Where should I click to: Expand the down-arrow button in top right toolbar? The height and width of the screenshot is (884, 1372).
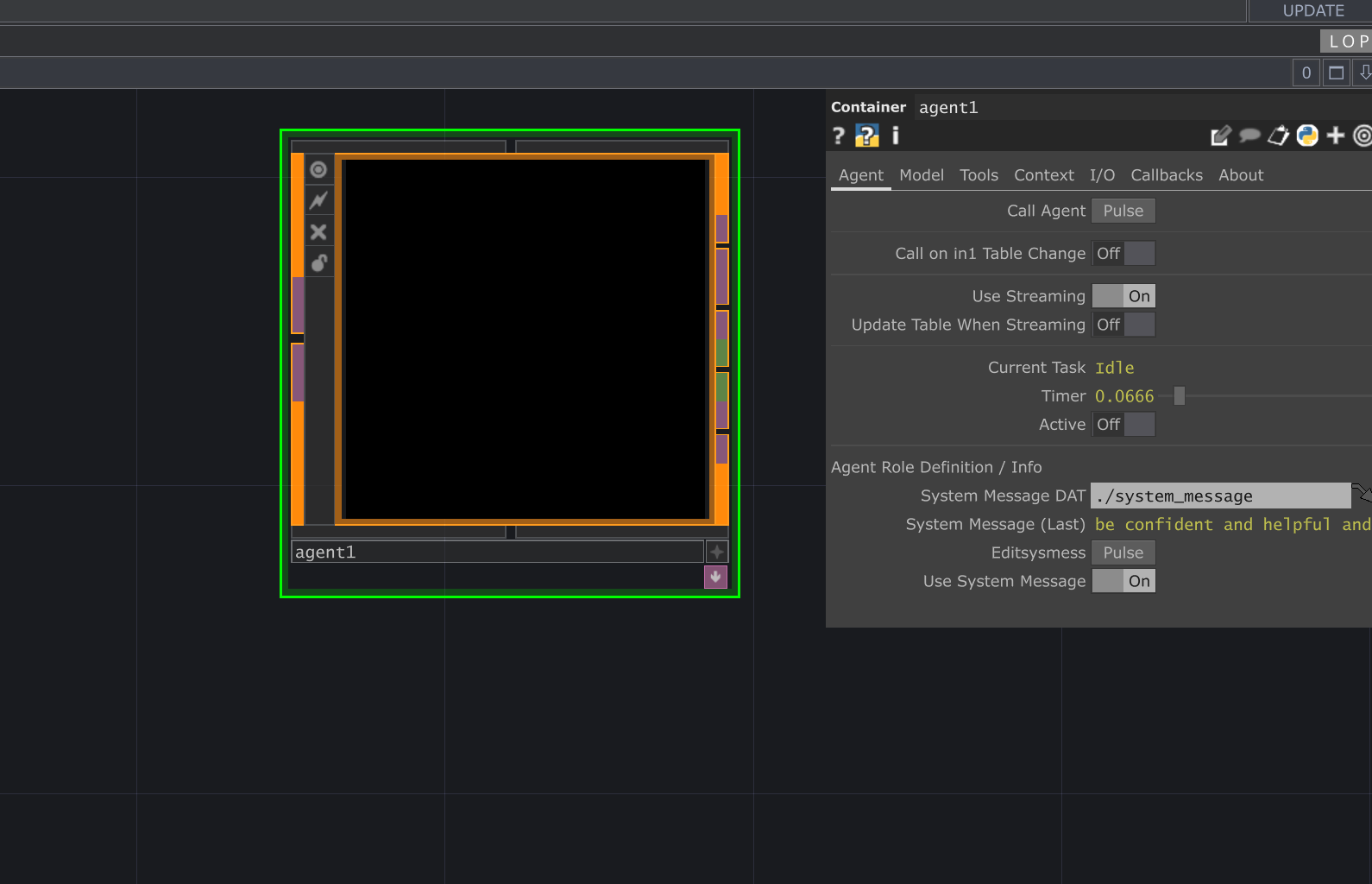1363,73
